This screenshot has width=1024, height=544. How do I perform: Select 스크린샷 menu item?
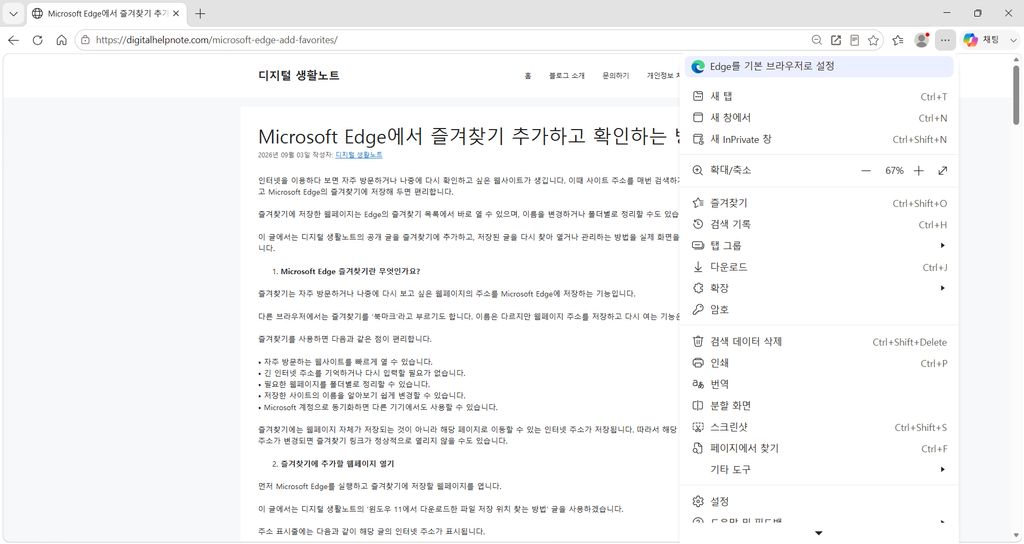pyautogui.click(x=819, y=427)
